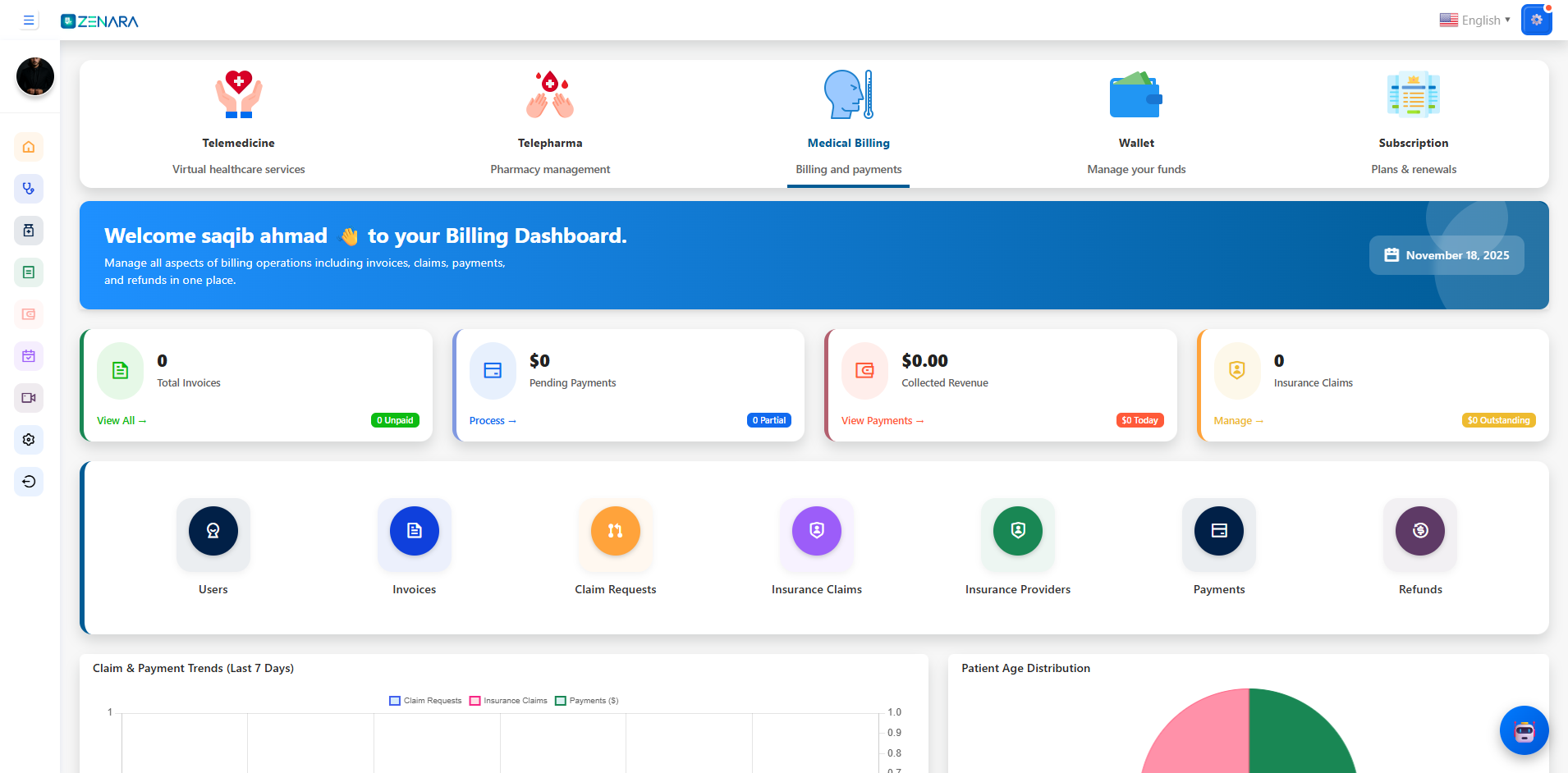Open the video camera sidebar icon
Viewport: 1568px width, 773px height.
coord(29,398)
